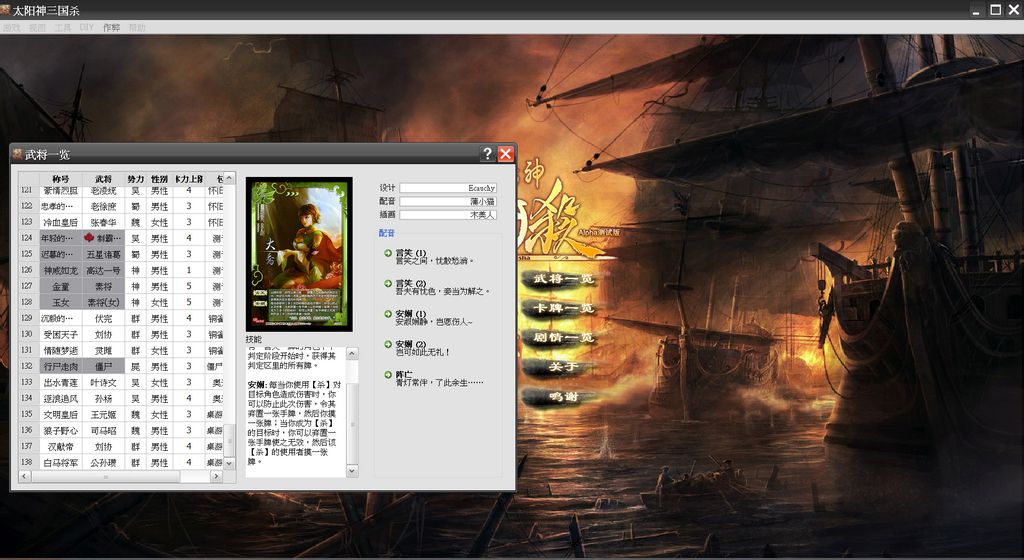Select general 孙杨 in the list
Image resolution: width=1024 pixels, height=560 pixels.
(103, 398)
